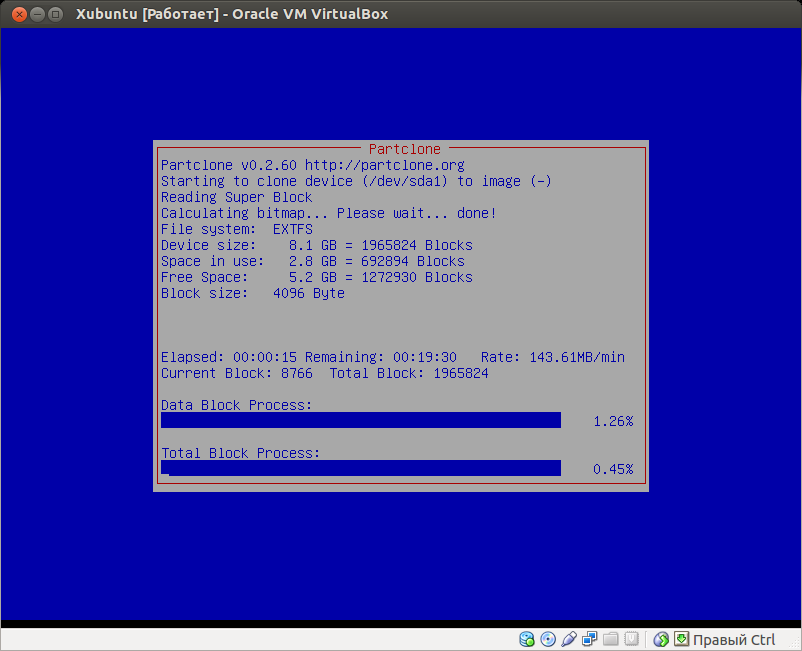
Task: Click the 'File system: EXTFS' line
Action: pyautogui.click(x=237, y=229)
